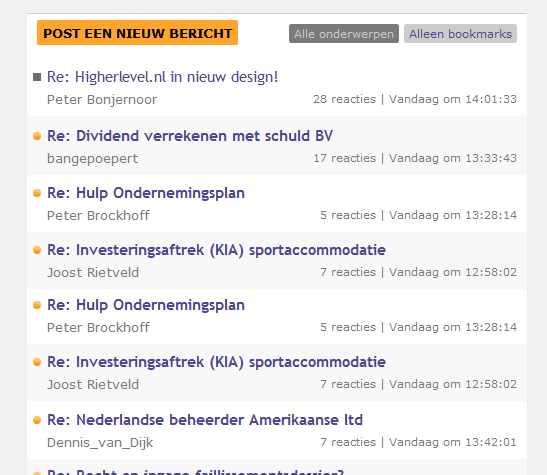547x475 pixels.
Task: Click orange dot beside first Hulp Ondernemingsplan
Action: (x=37, y=193)
